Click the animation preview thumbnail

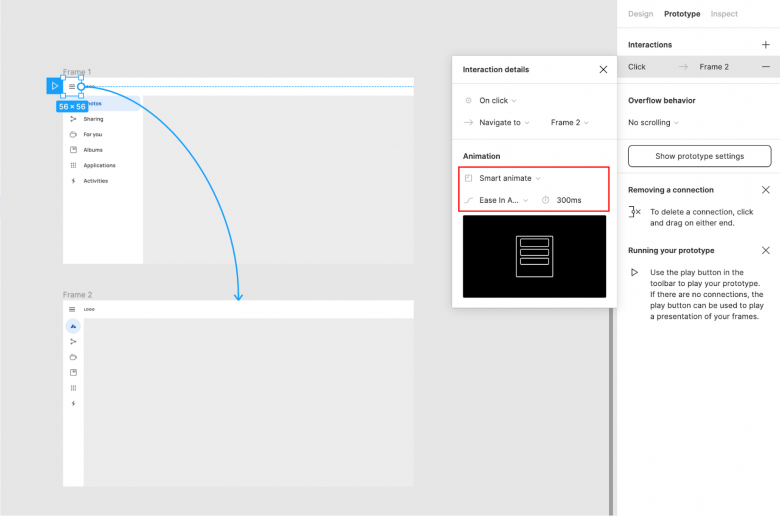[x=534, y=256]
